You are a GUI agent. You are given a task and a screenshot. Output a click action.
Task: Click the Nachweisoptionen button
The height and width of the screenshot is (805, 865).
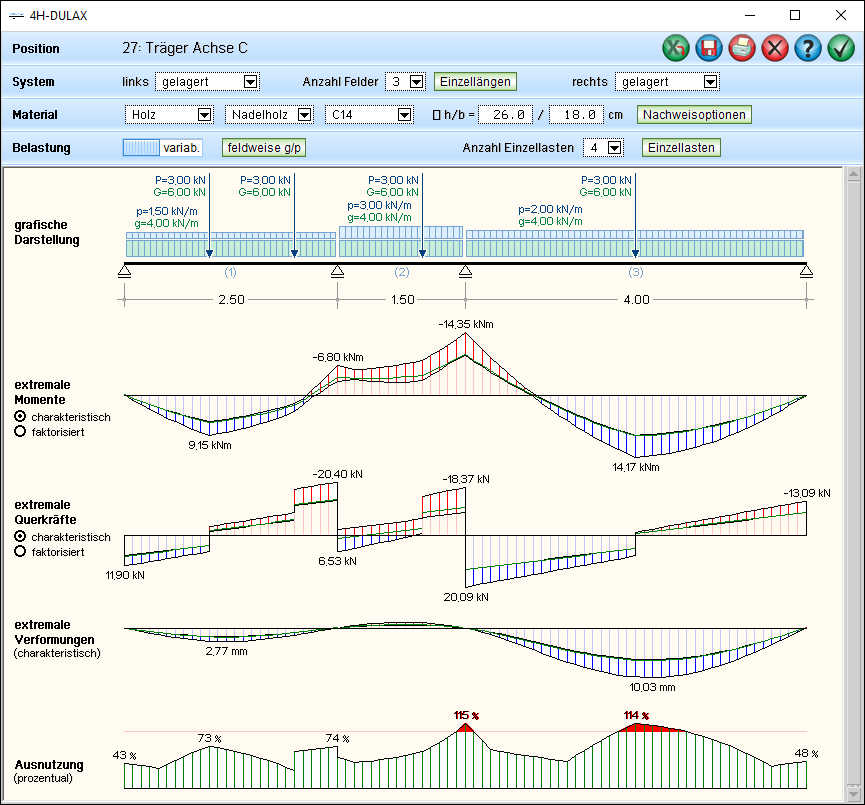(694, 115)
